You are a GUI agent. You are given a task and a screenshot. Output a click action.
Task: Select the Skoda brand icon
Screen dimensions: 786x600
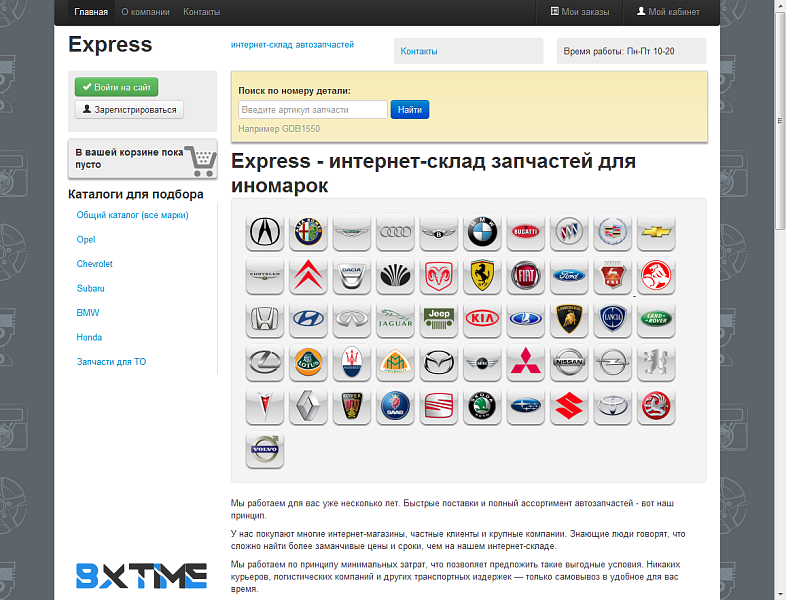[482, 406]
